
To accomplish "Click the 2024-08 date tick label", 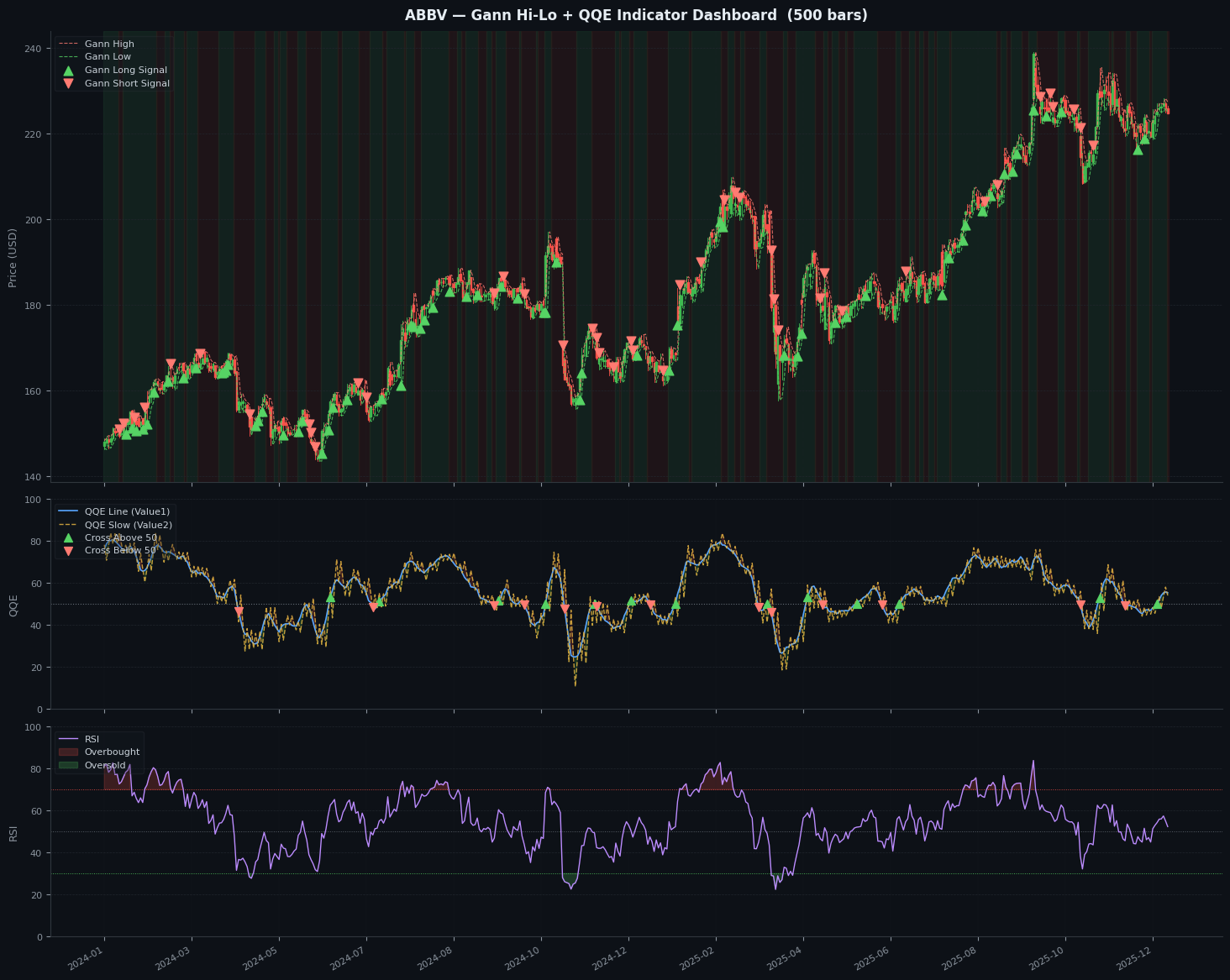I will 434,959.
